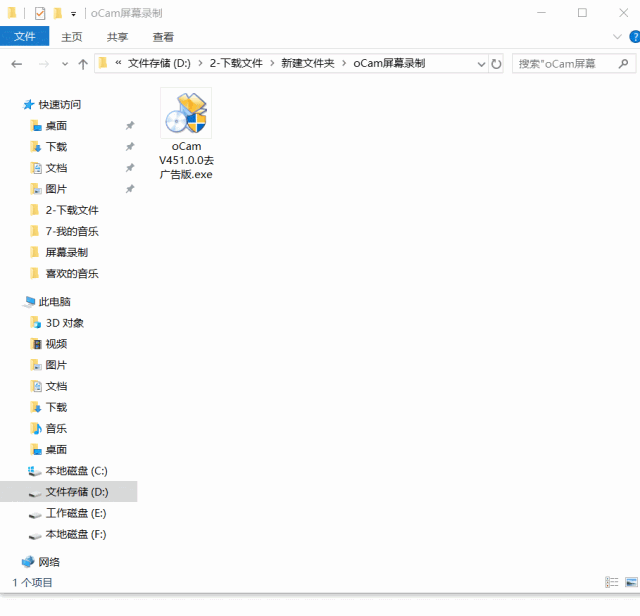Open 工作磁盘 (E:) drive

76,514
